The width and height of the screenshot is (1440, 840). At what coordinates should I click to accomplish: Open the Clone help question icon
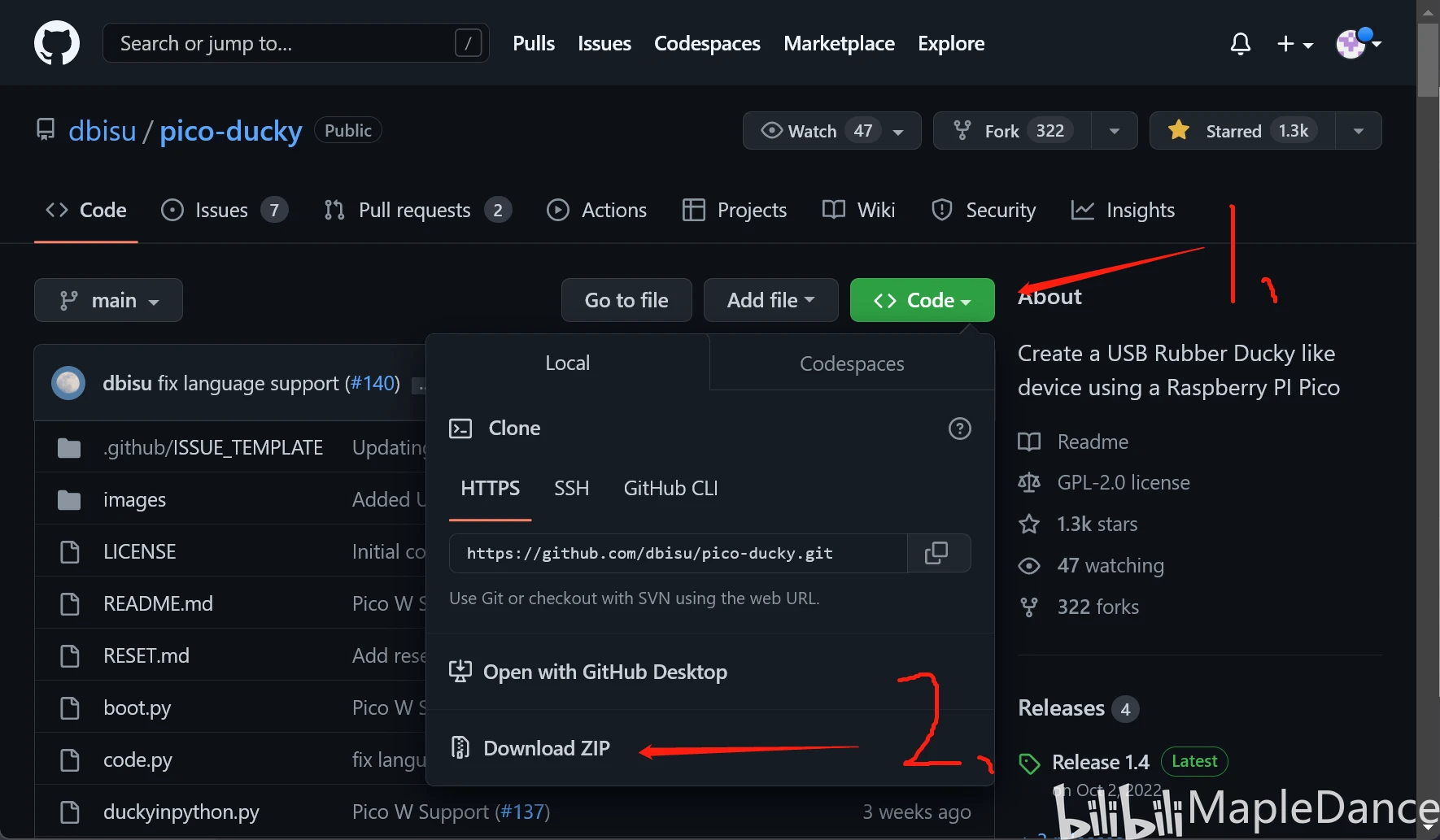(x=960, y=429)
